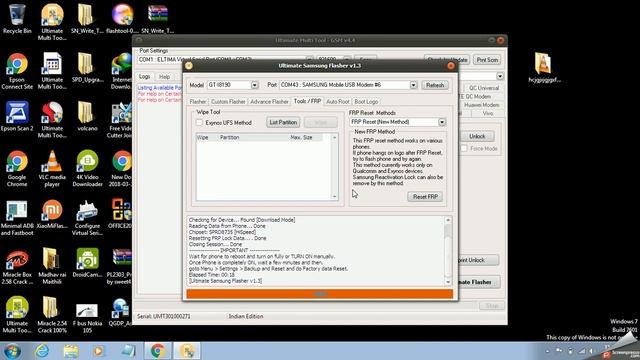Open Chrome from taskbar
Image resolution: width=640 pixels, height=360 pixels.
158,351
